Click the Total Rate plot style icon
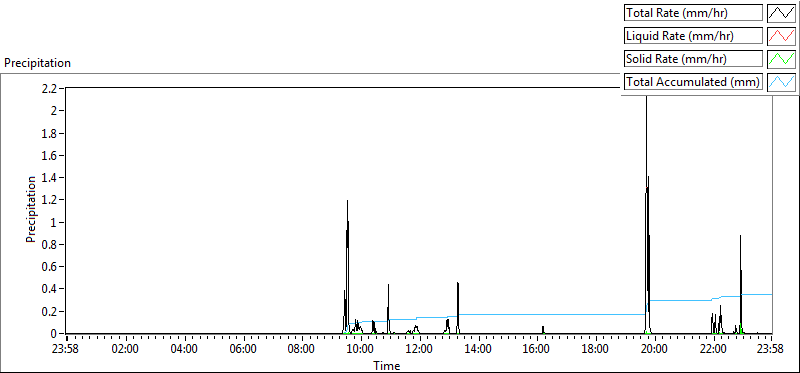 782,13
